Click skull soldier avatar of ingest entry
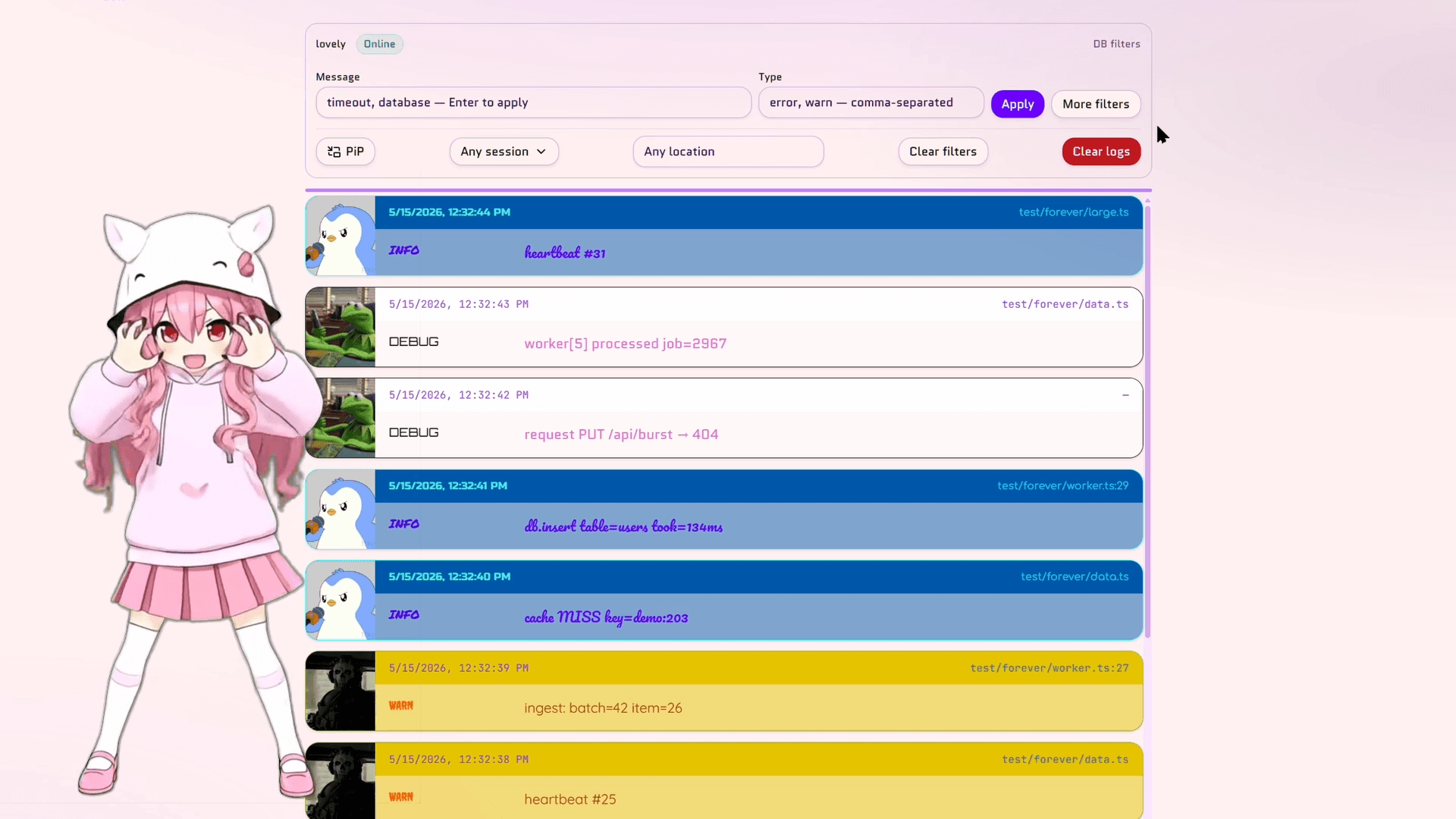This screenshot has width=1456, height=819. (x=340, y=691)
